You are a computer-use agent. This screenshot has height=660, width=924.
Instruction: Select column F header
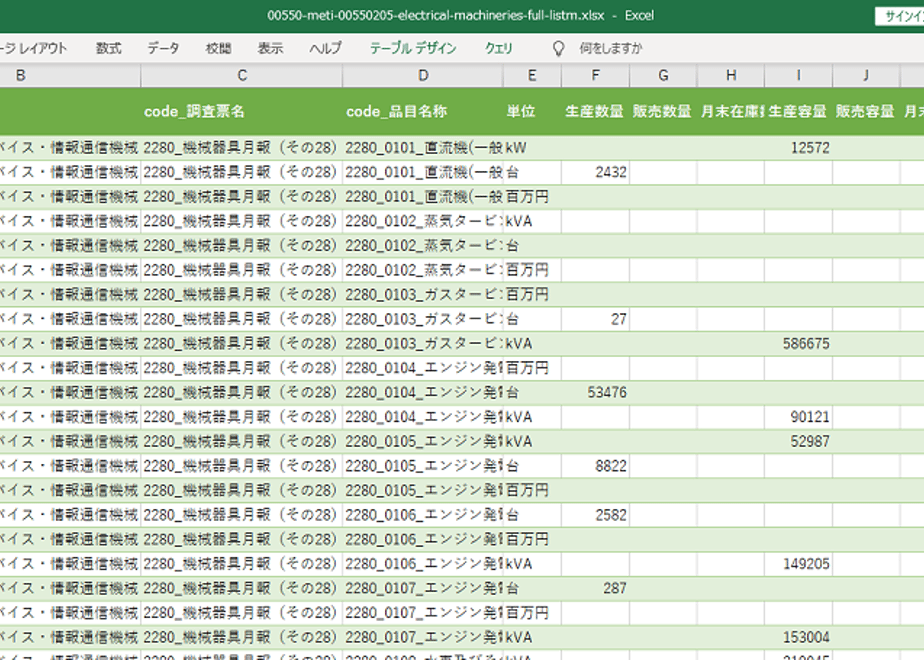[595, 75]
